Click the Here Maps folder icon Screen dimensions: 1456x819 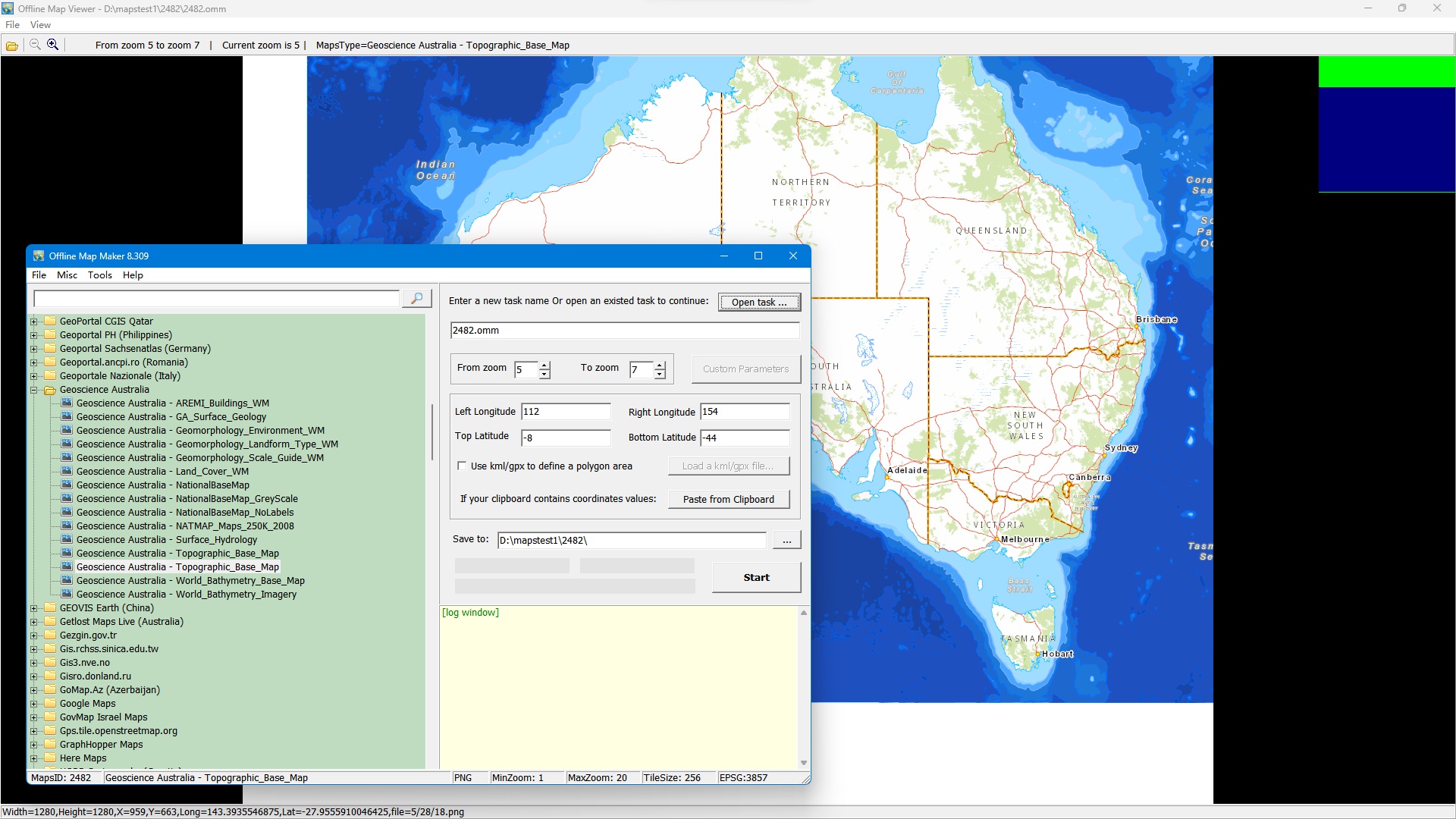click(50, 758)
